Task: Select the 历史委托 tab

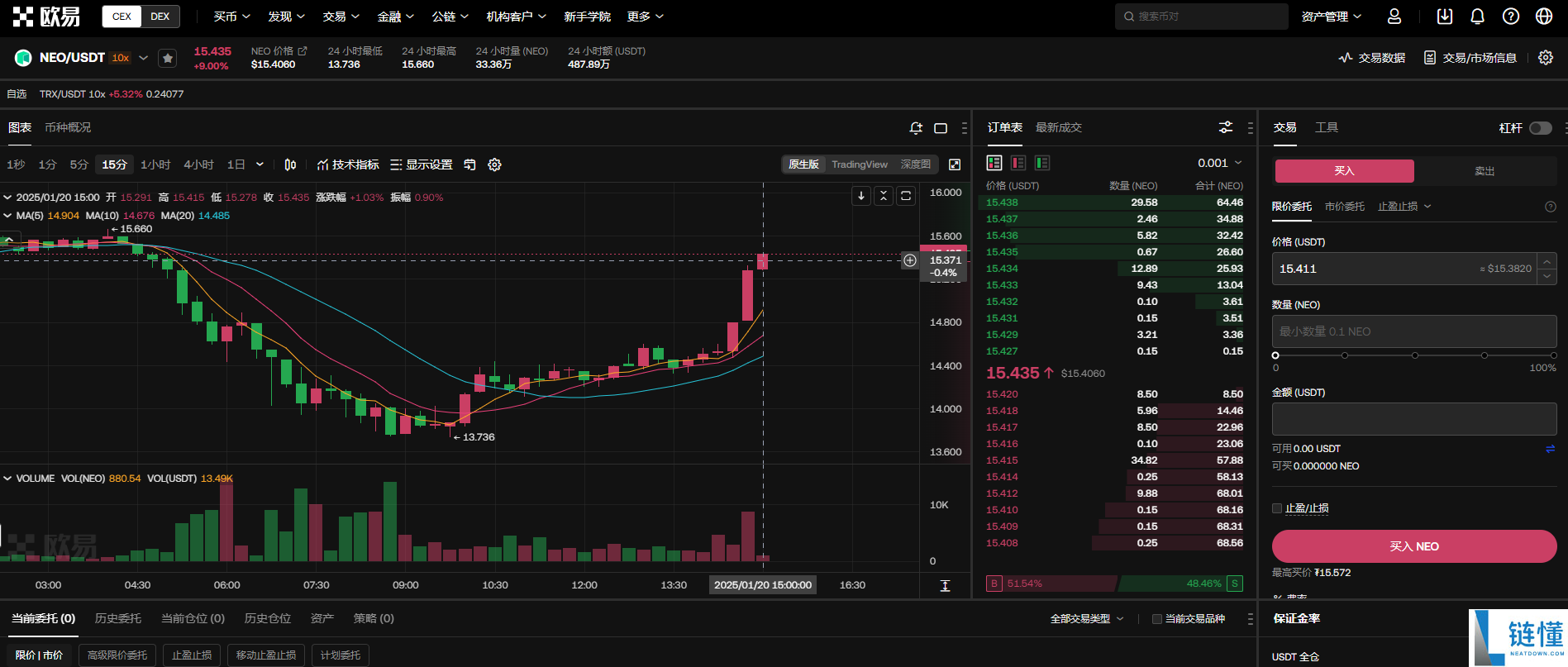Action: pos(117,618)
